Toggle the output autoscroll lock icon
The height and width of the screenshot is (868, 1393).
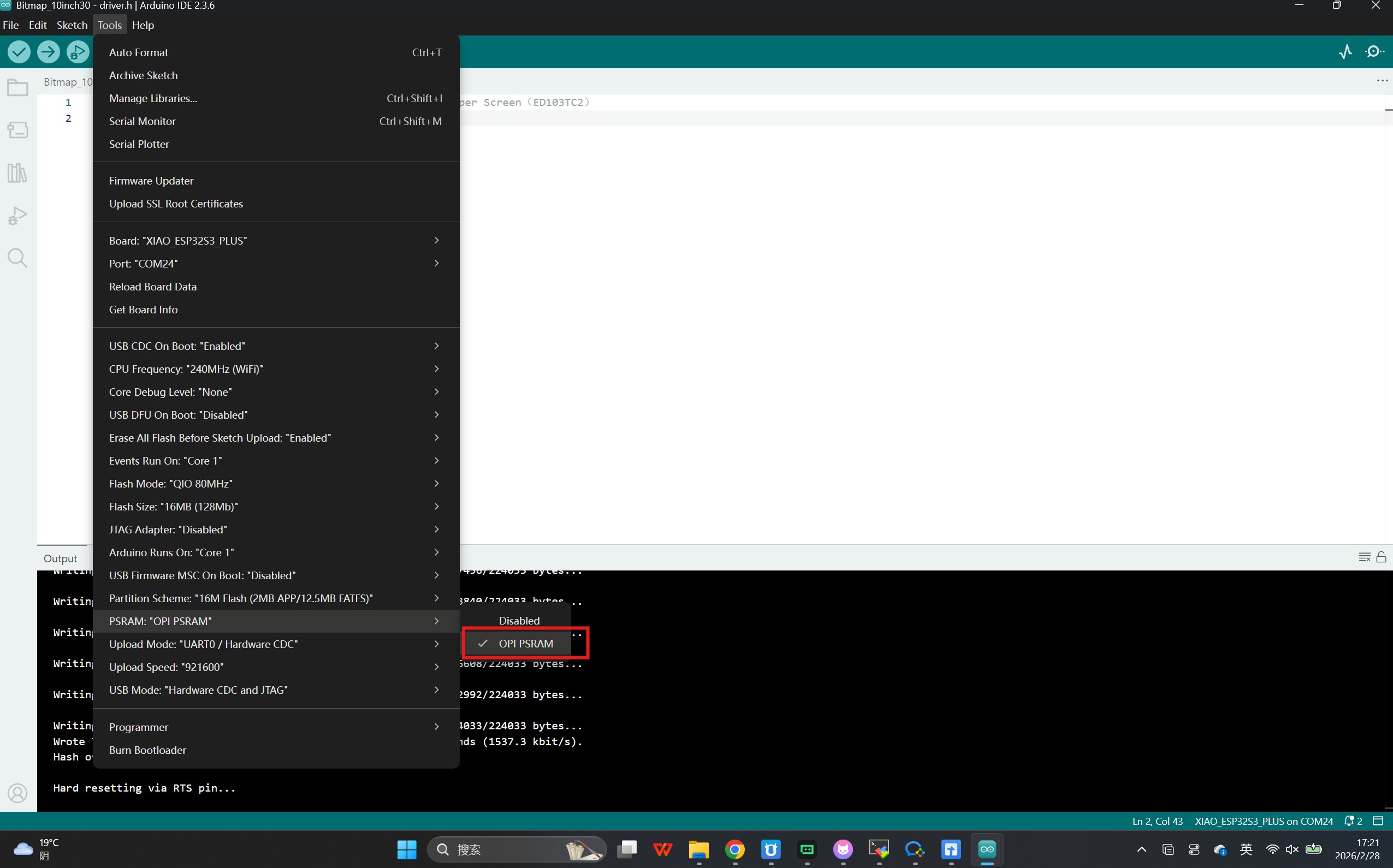click(x=1382, y=557)
